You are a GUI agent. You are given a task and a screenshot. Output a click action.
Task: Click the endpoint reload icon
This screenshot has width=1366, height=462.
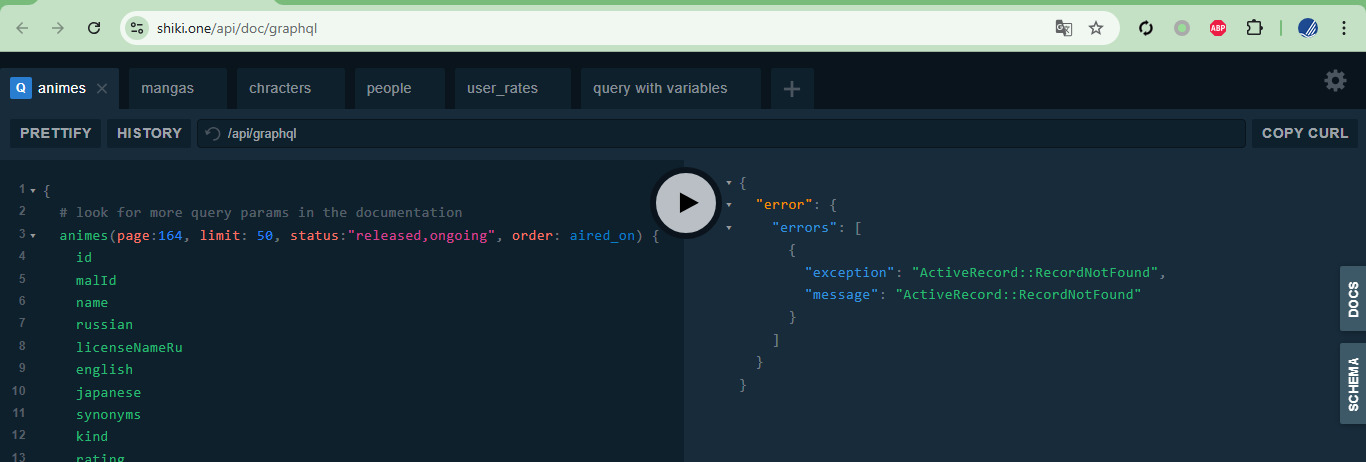212,133
